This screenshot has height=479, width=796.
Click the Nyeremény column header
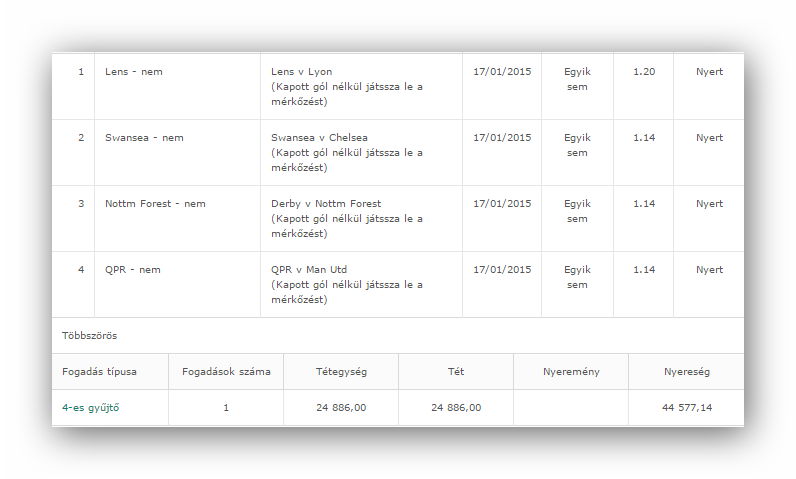coord(571,372)
